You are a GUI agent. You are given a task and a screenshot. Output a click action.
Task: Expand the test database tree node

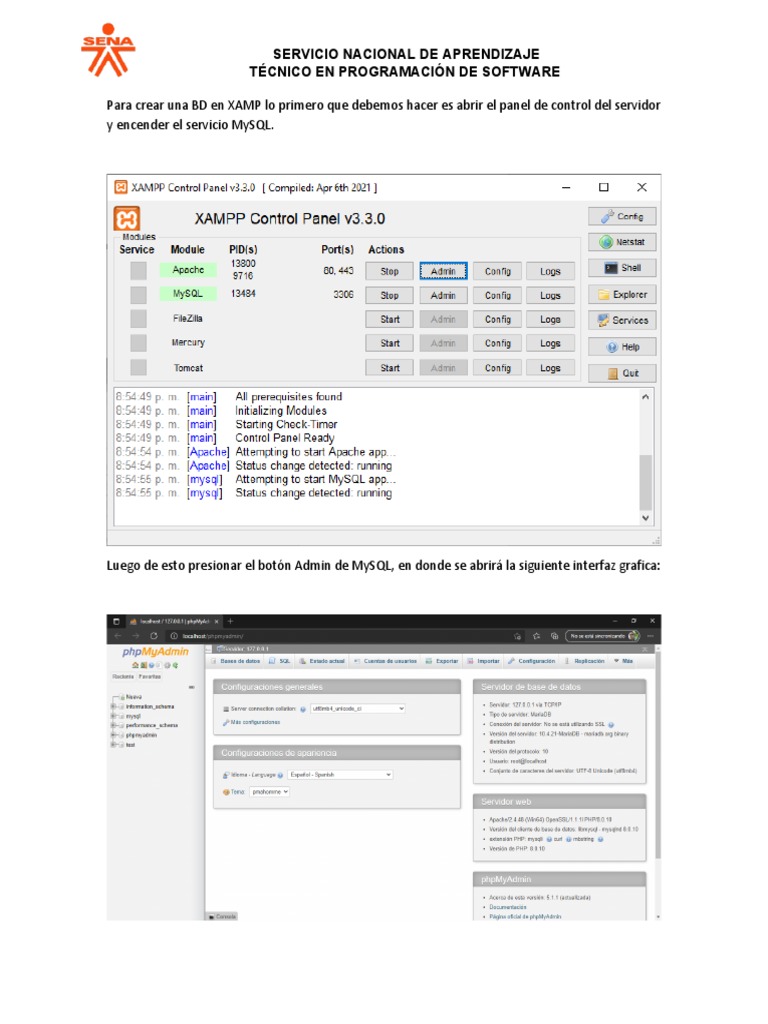(114, 744)
